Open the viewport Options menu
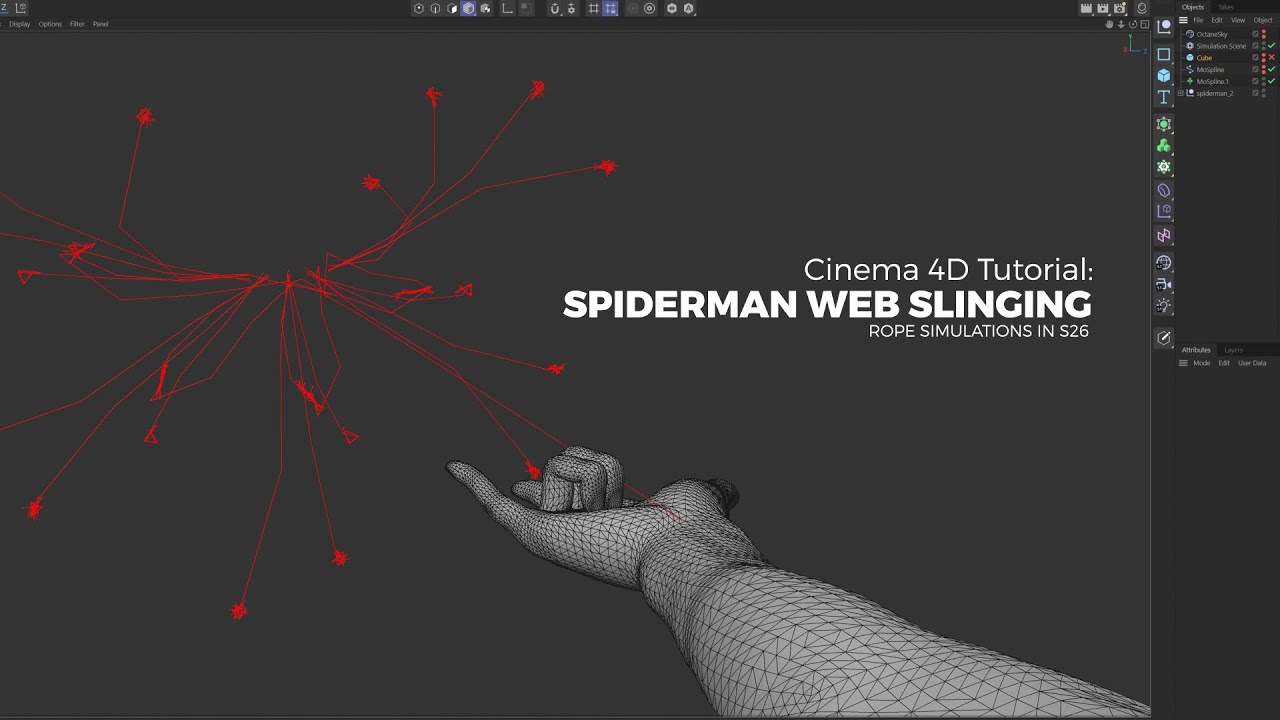The height and width of the screenshot is (720, 1280). pyautogui.click(x=50, y=24)
